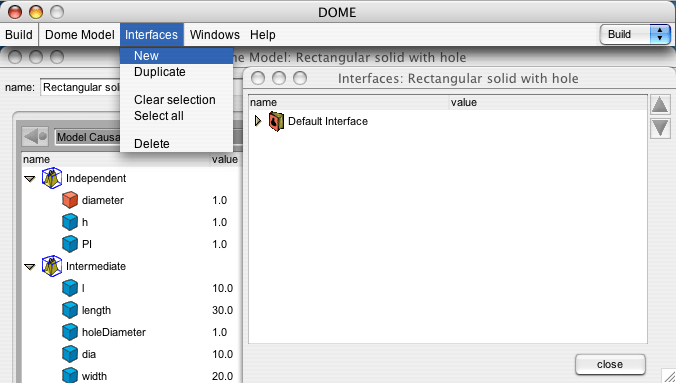Screen dimensions: 676x383
Task: Select the blue cube icon next to width
Action: (70, 376)
